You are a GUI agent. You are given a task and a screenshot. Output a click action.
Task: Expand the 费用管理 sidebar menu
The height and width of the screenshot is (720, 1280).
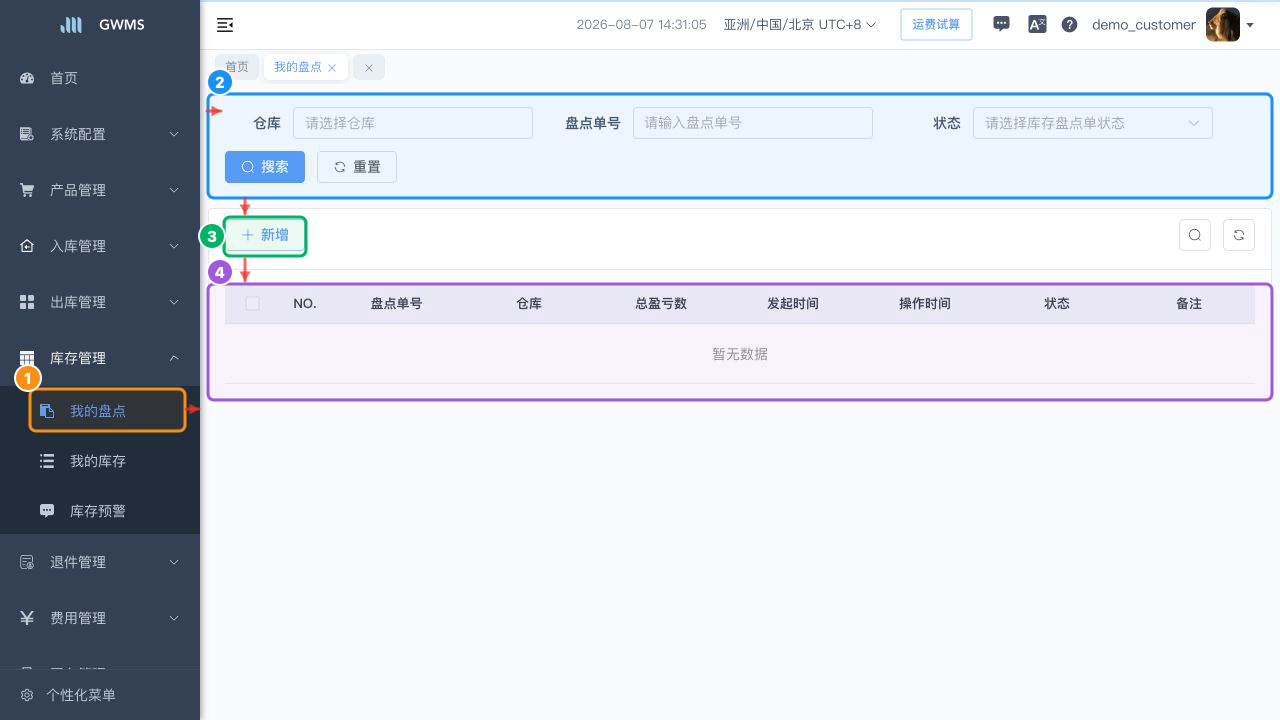tap(100, 618)
